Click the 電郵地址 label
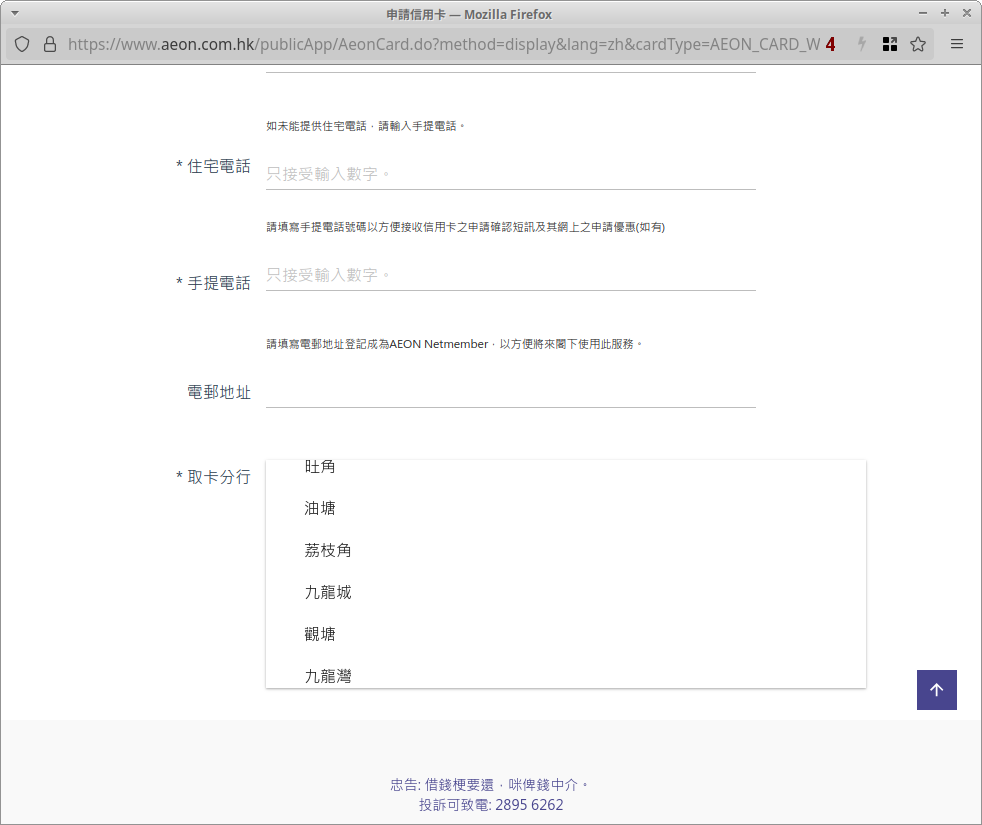The width and height of the screenshot is (982, 825). point(219,393)
